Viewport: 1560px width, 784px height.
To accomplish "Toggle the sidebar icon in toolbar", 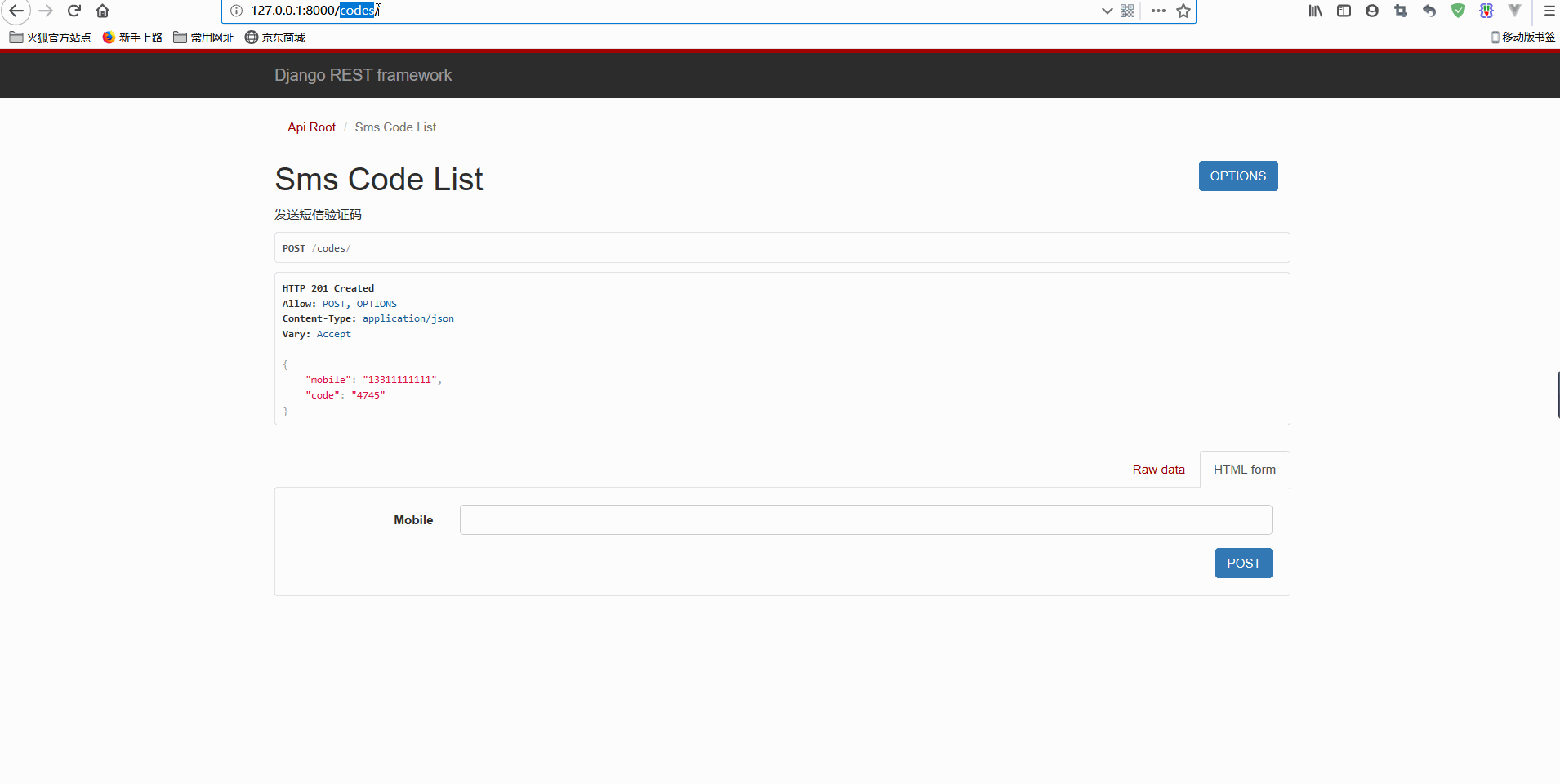I will [x=1344, y=11].
